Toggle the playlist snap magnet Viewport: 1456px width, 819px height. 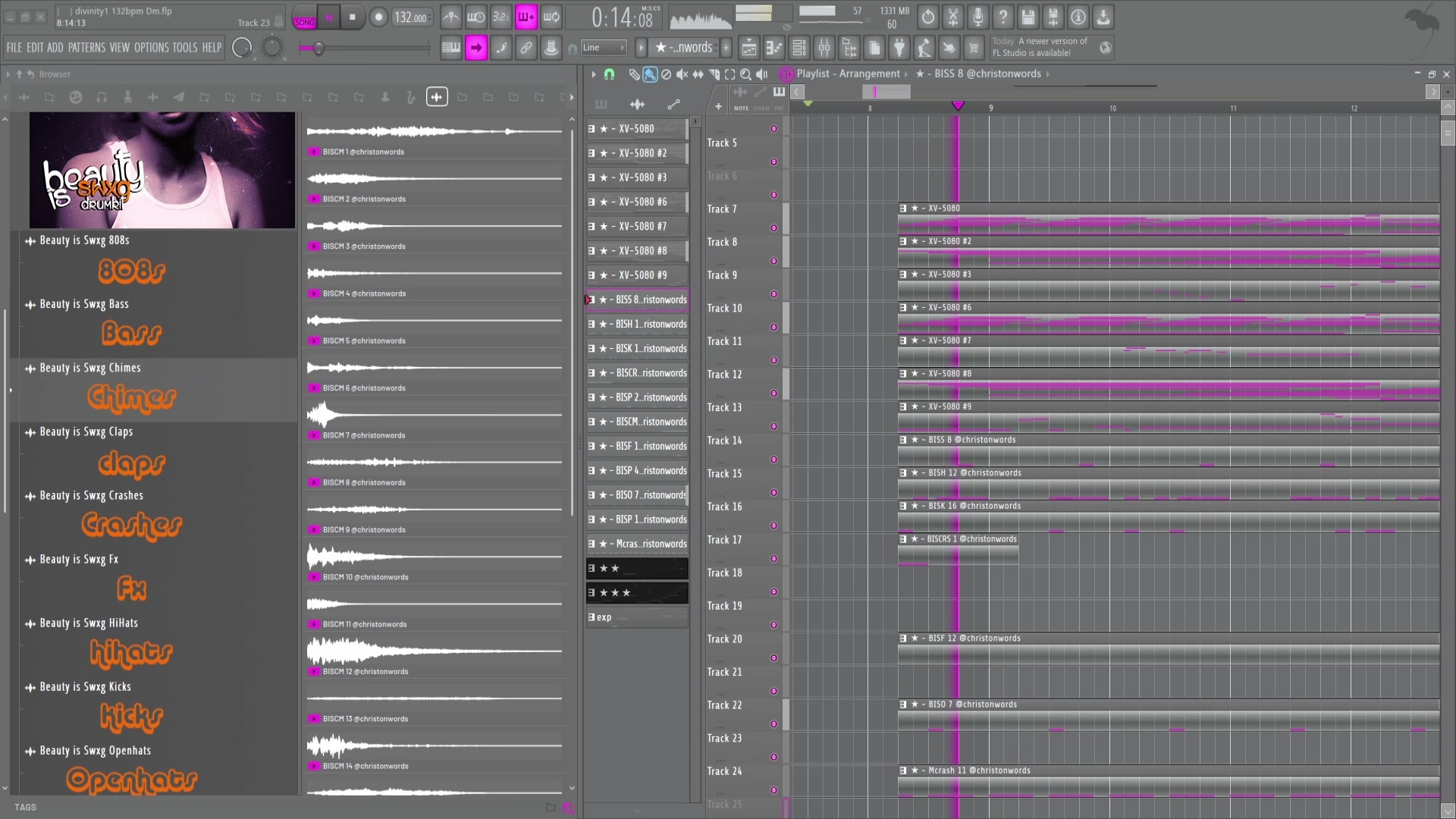(609, 74)
